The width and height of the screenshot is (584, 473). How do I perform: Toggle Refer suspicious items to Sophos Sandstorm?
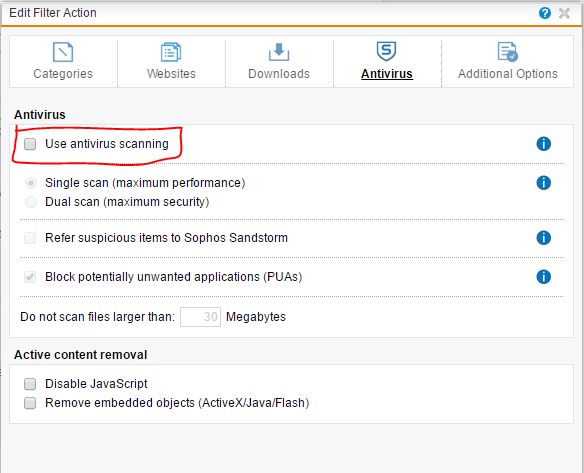(30, 238)
